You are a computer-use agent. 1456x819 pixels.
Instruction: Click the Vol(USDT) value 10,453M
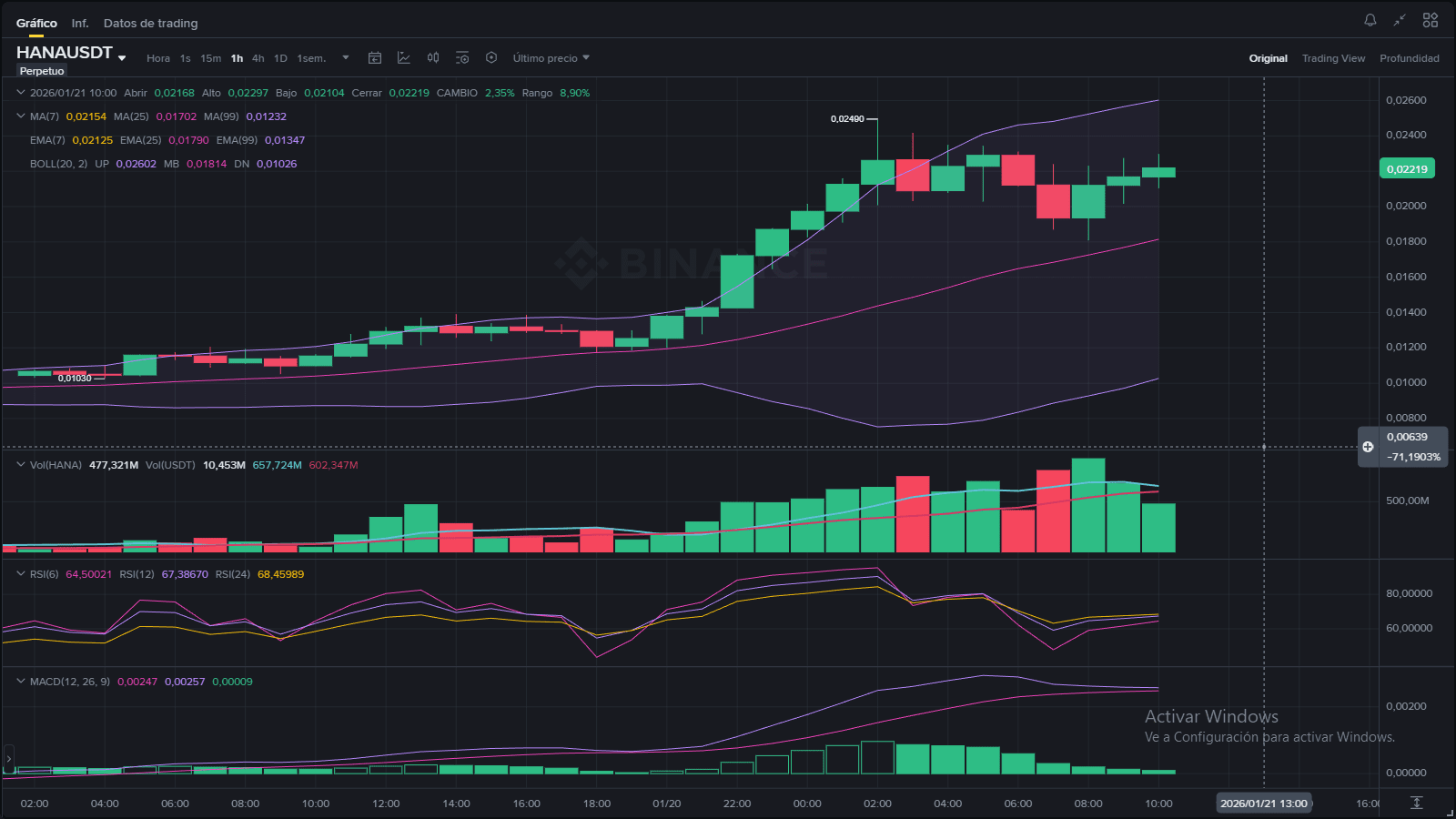[x=224, y=465]
